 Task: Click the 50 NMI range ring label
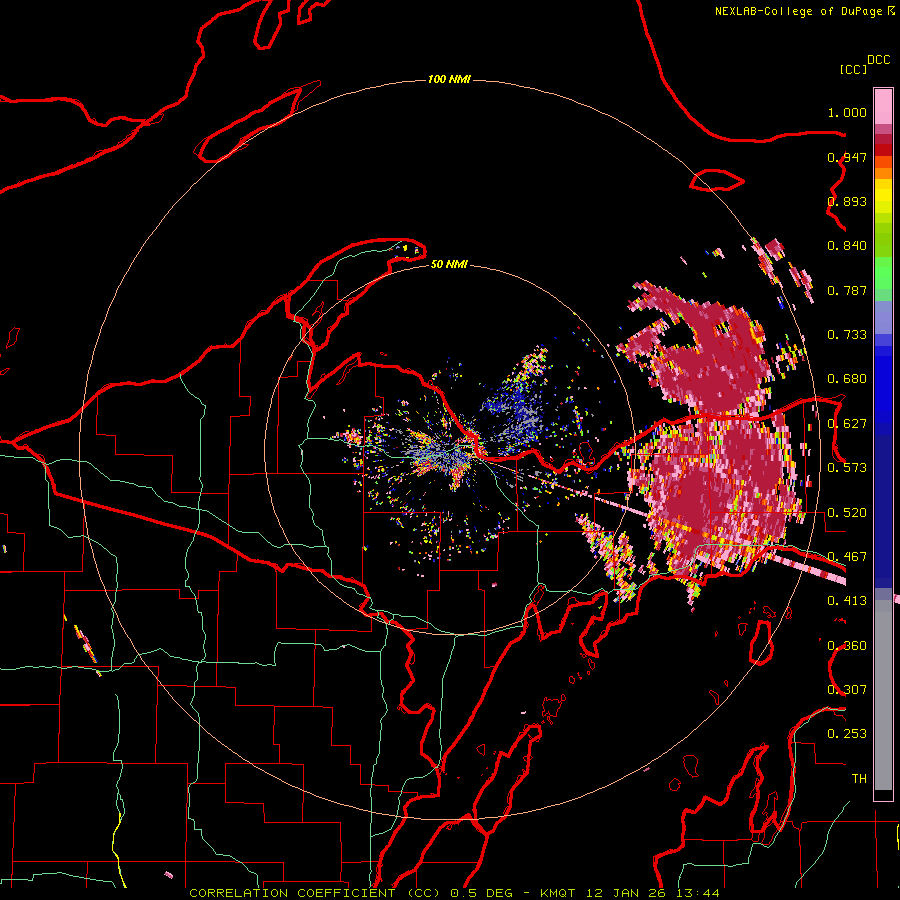click(x=449, y=264)
